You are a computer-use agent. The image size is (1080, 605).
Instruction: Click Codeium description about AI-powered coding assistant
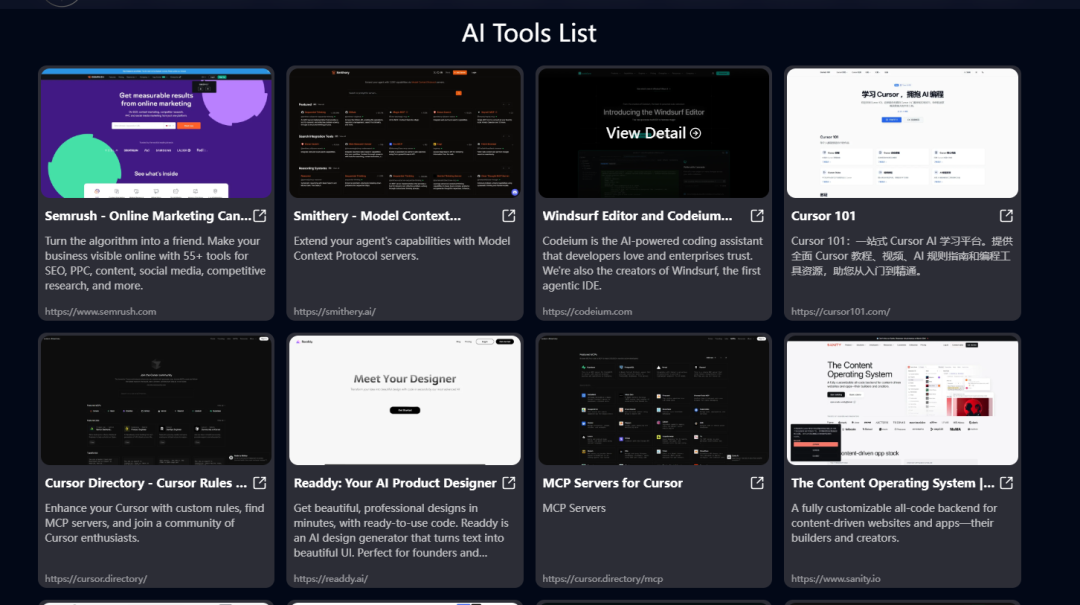coord(652,263)
